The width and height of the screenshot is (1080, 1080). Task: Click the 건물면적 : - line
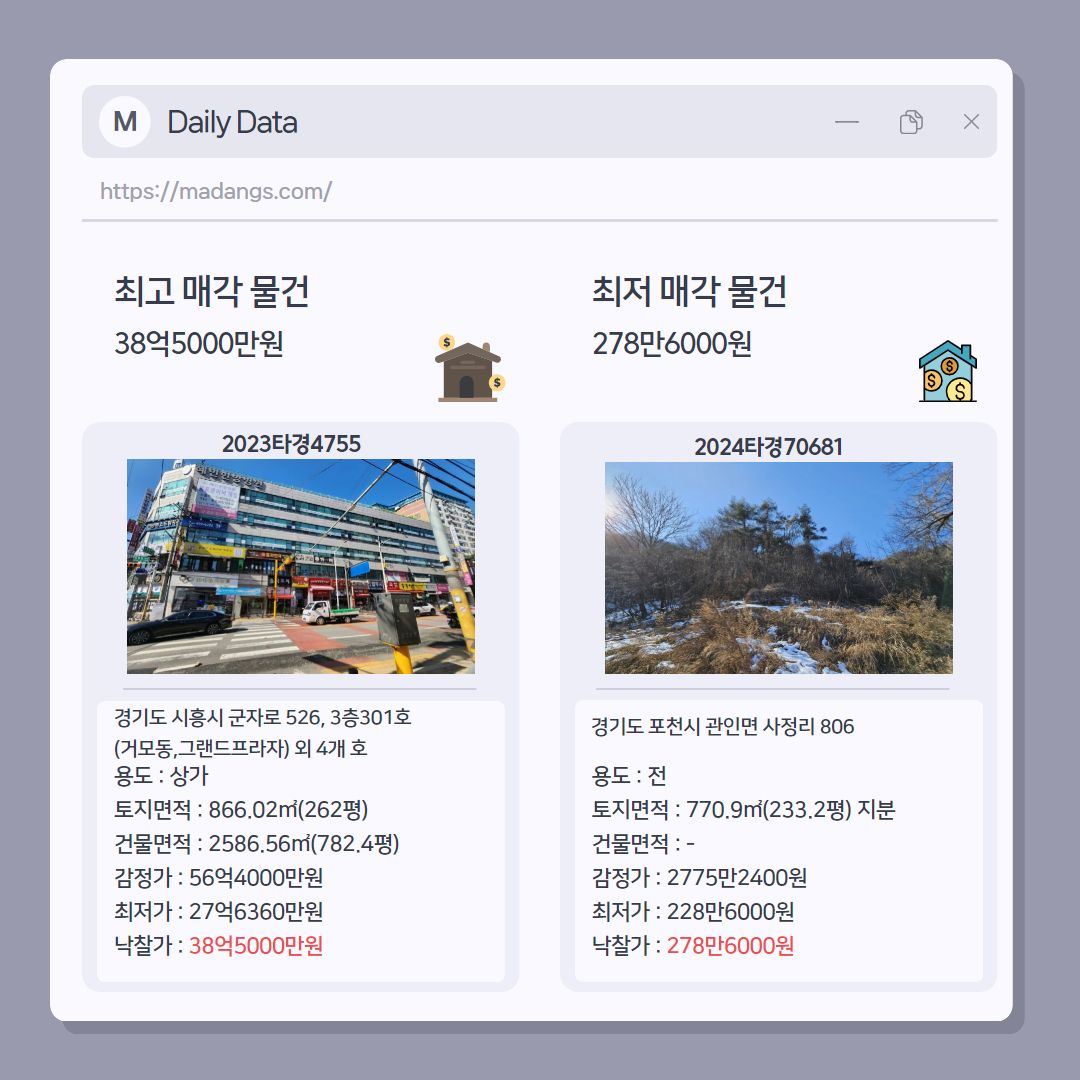pyautogui.click(x=643, y=843)
